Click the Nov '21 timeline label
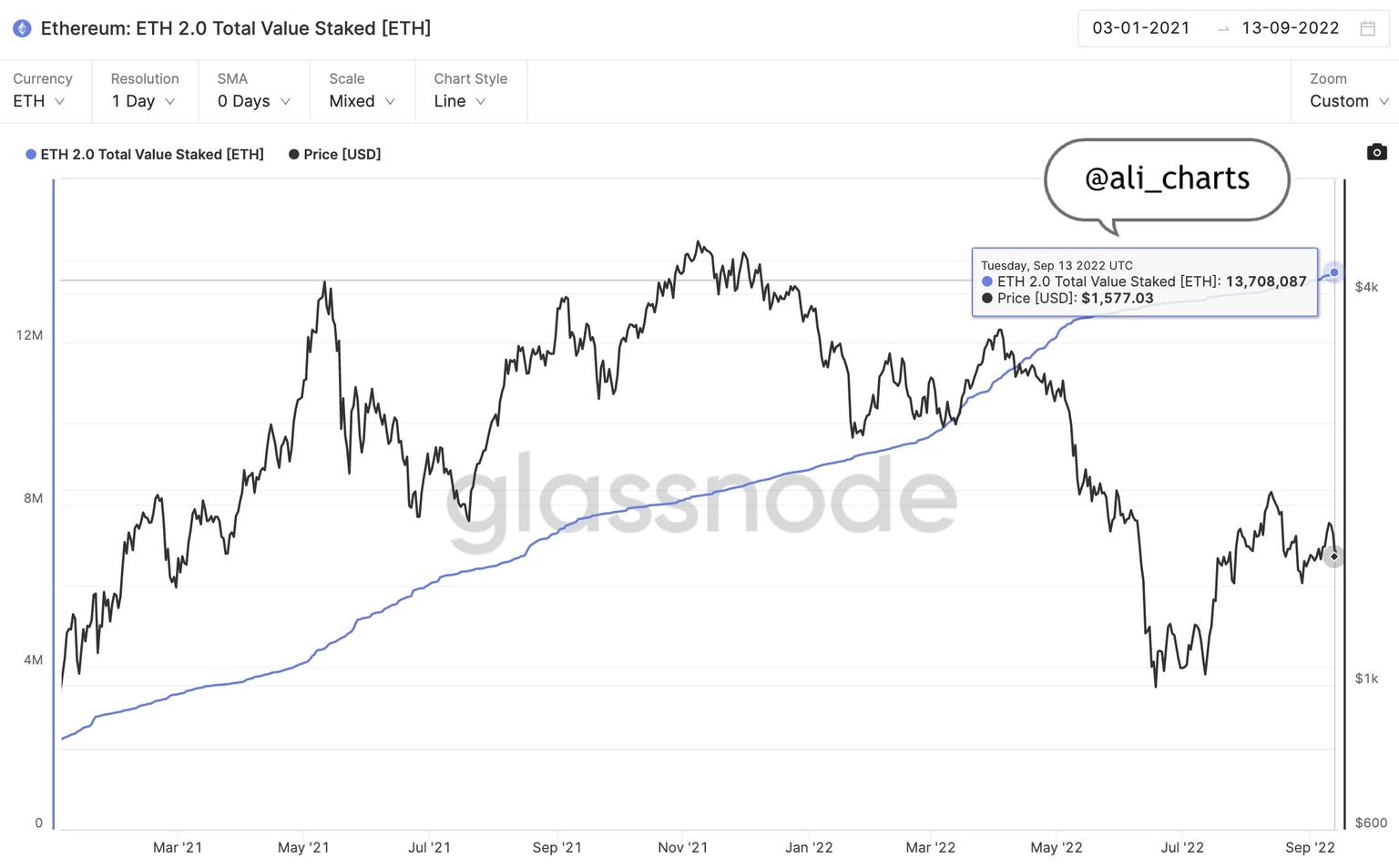This screenshot has height=868, width=1399. point(682,847)
